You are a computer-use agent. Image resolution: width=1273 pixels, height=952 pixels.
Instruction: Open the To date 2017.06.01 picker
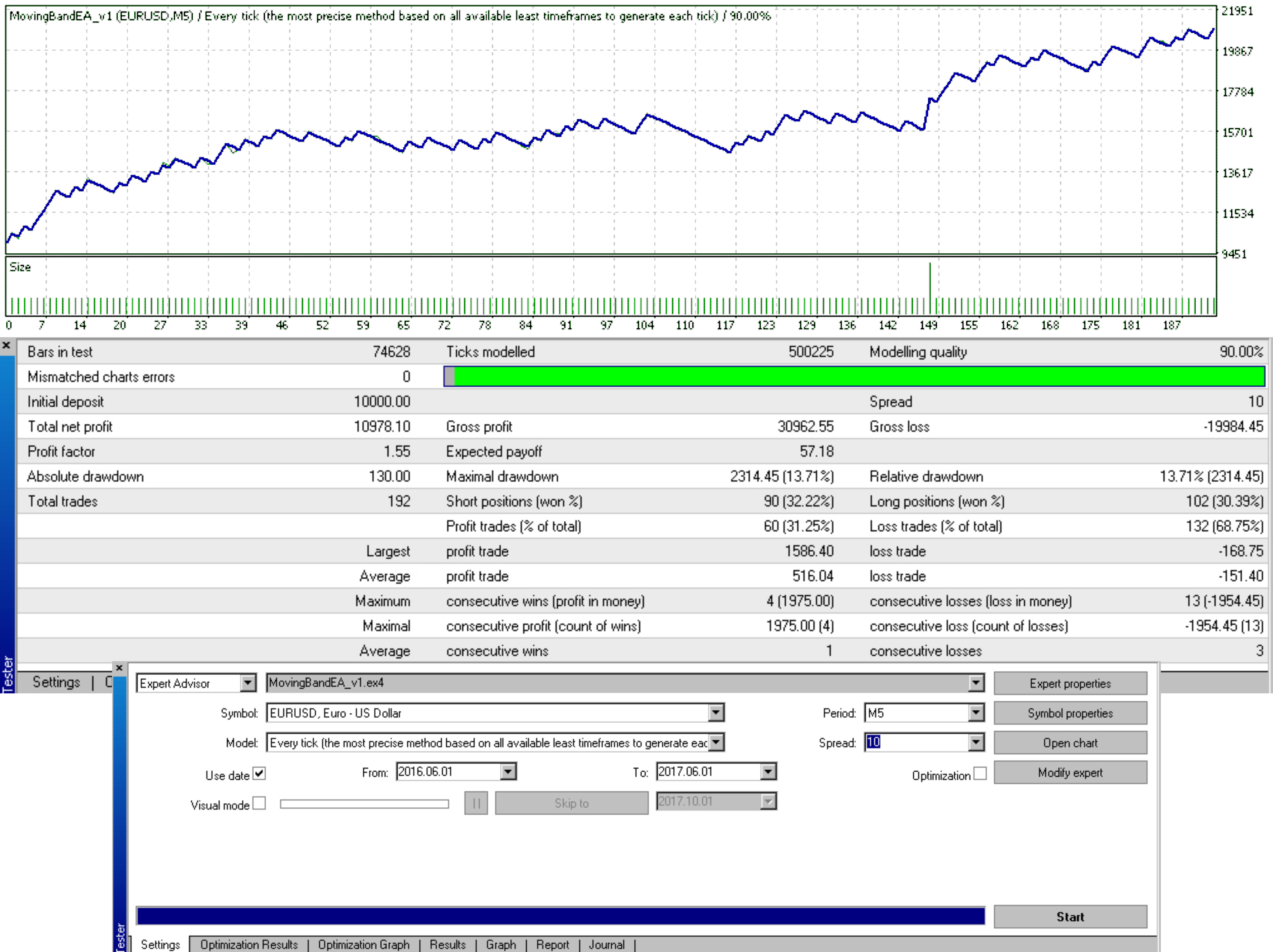coord(768,772)
